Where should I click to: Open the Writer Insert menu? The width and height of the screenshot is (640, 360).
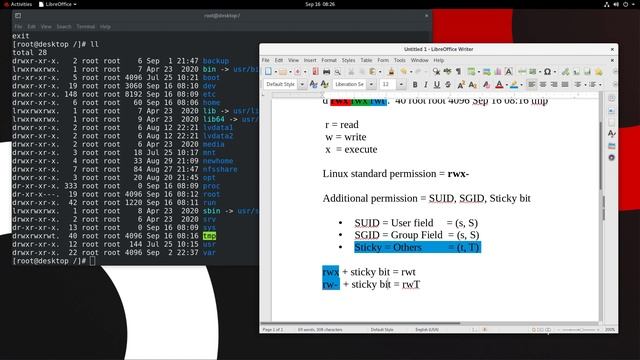click(x=310, y=60)
